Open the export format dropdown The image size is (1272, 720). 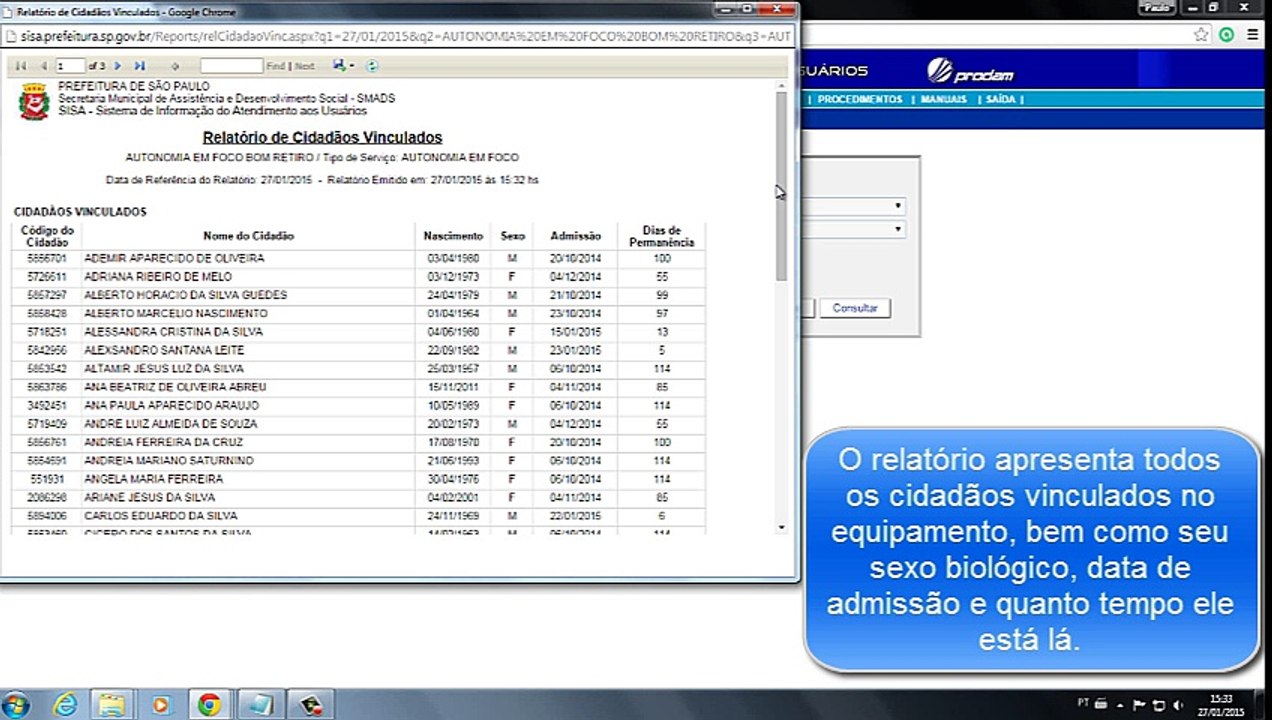pos(343,66)
